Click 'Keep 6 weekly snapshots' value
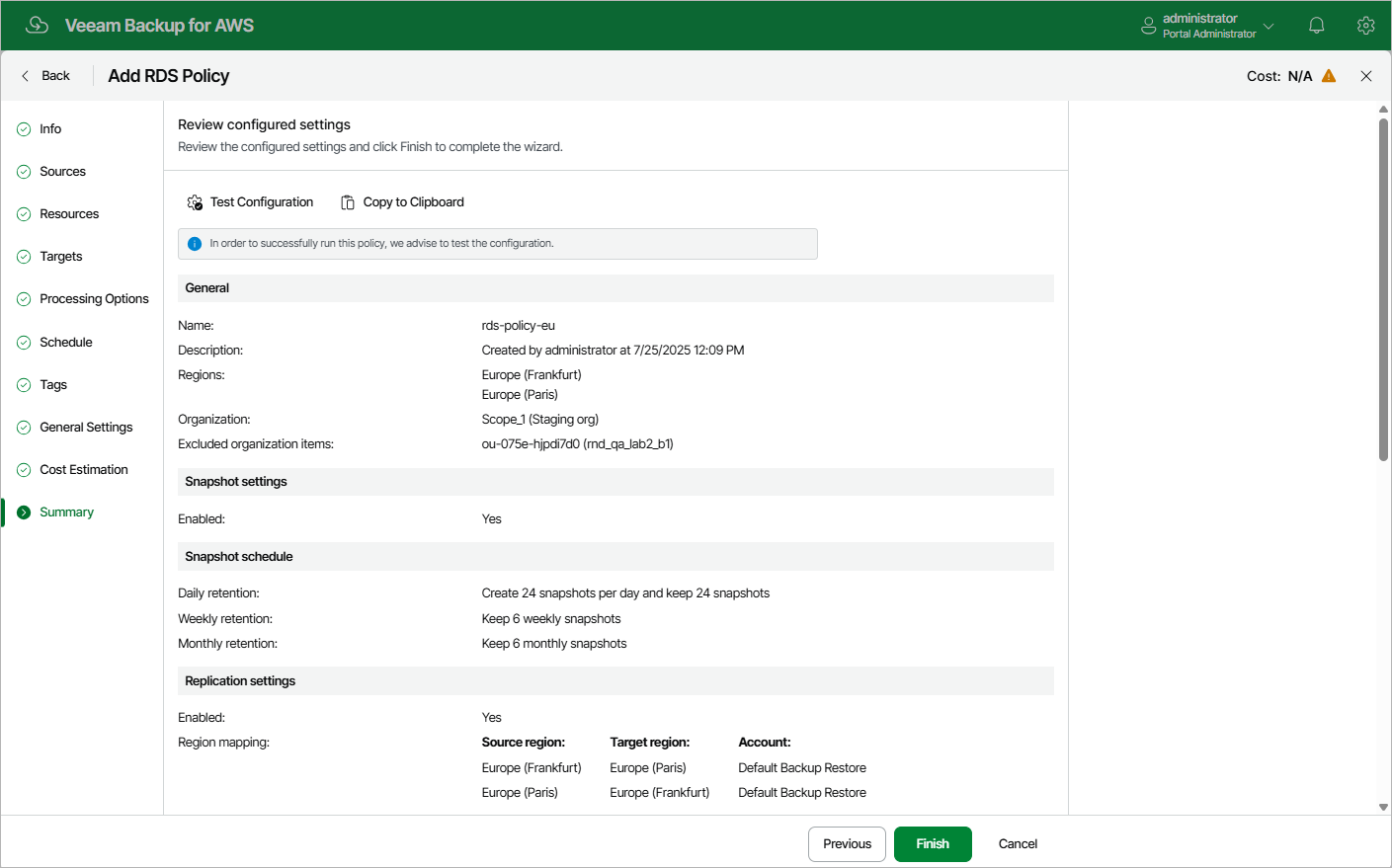This screenshot has height=868, width=1392. point(551,619)
